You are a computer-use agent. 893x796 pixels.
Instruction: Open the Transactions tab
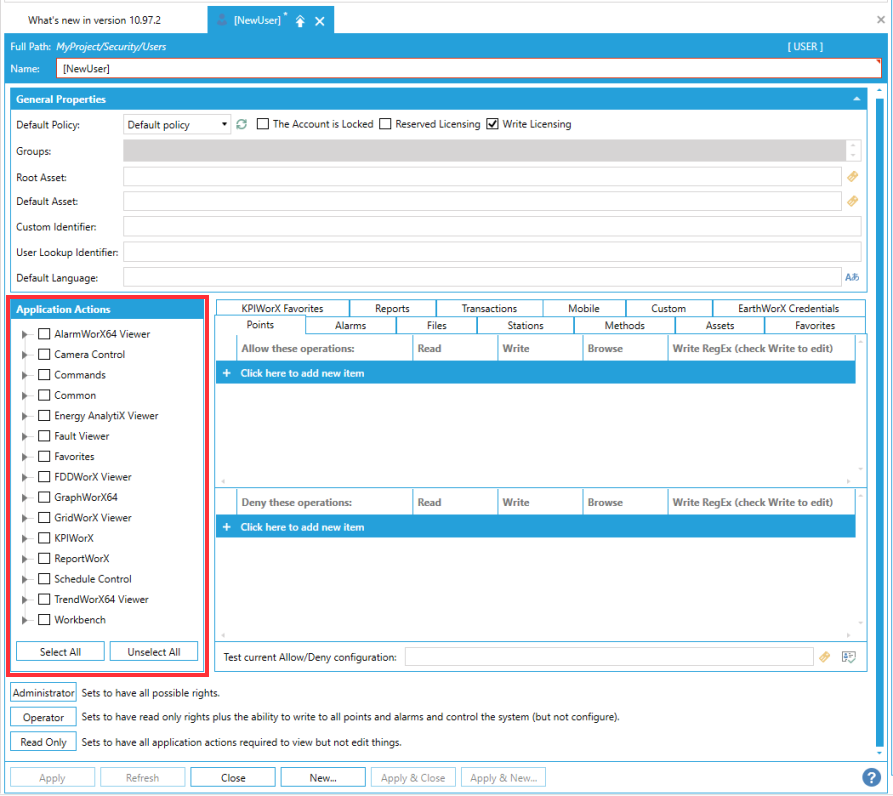pyautogui.click(x=489, y=308)
